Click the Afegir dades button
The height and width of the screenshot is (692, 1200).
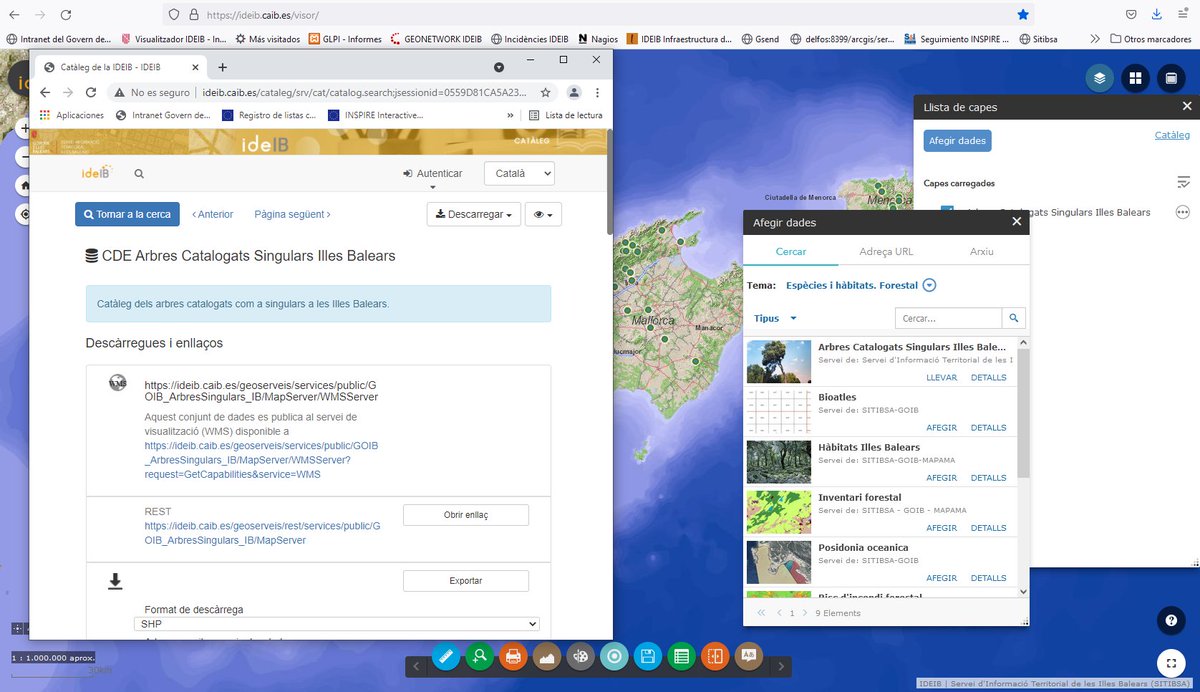click(957, 141)
